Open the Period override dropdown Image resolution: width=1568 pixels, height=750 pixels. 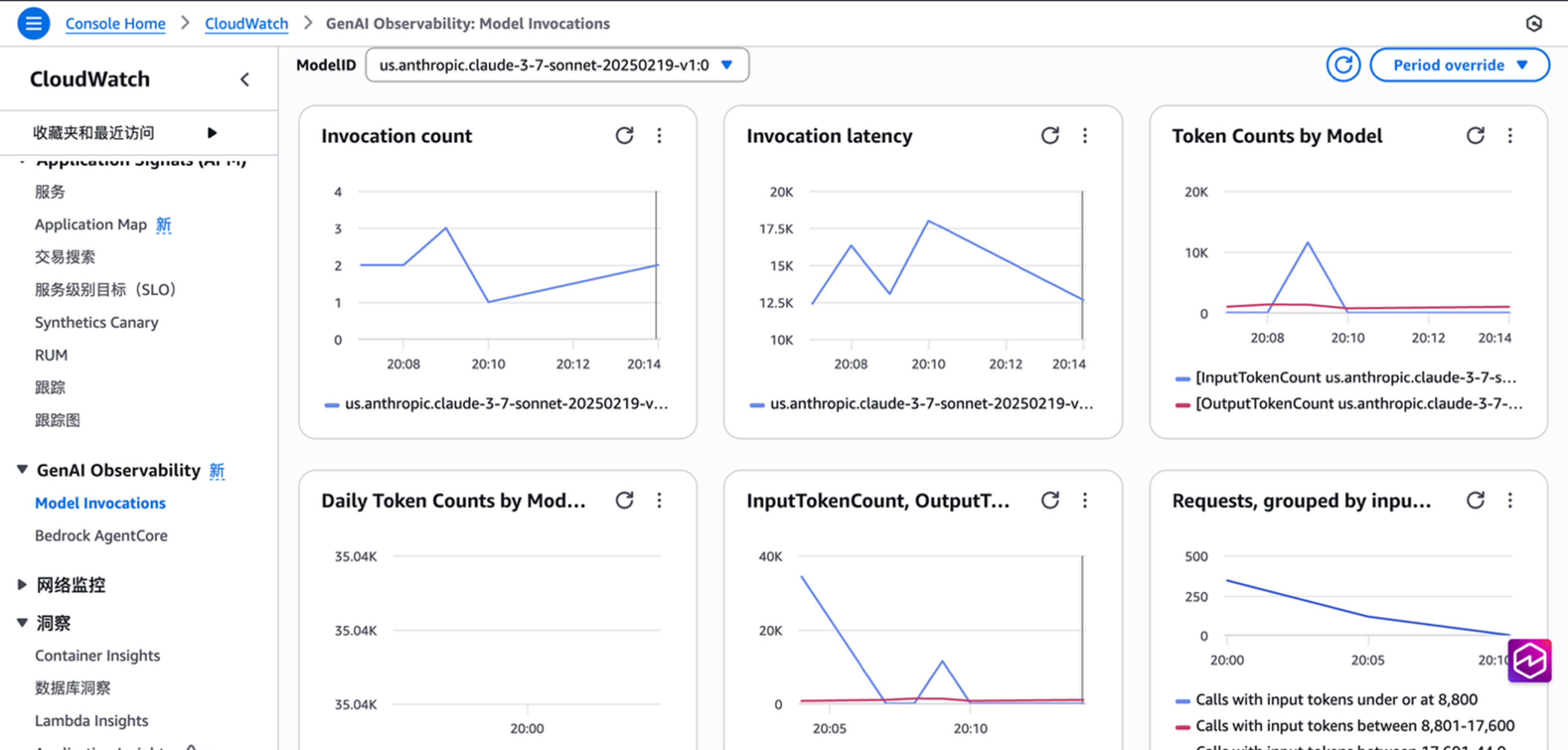[1459, 65]
